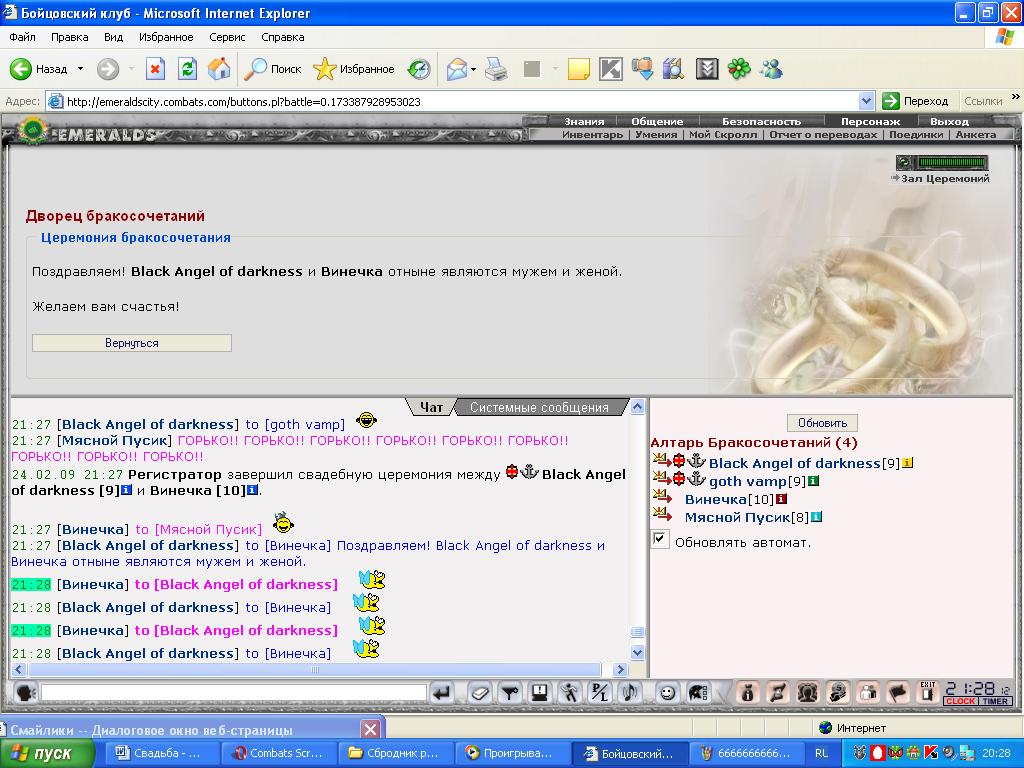This screenshot has width=1024, height=768.
Task: Open the Справка menu
Action: pos(283,37)
